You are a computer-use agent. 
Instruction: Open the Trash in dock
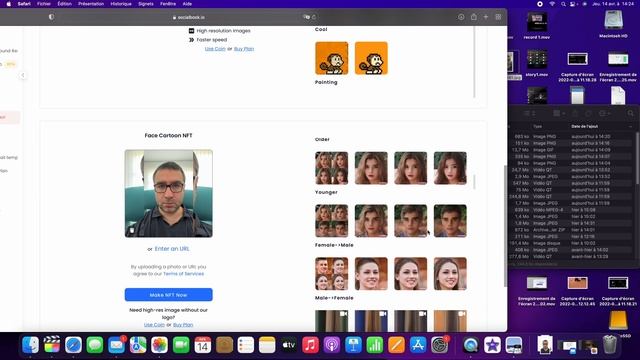point(609,344)
